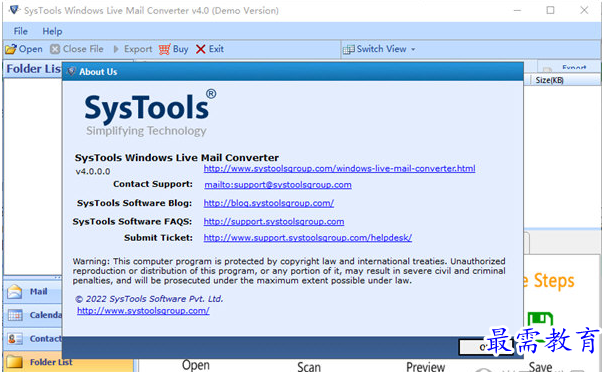This screenshot has width=608, height=372.
Task: Minimize the SysTools main window
Action: 517,10
